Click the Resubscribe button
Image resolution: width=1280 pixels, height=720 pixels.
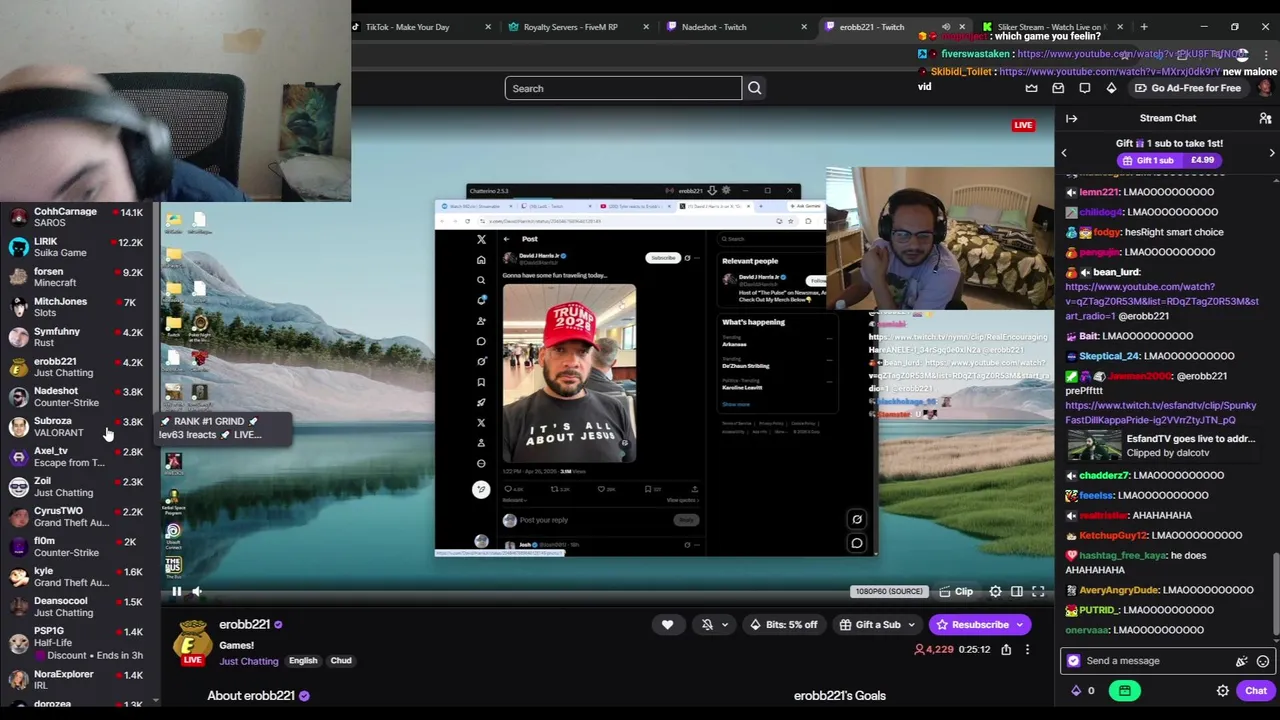point(971,625)
